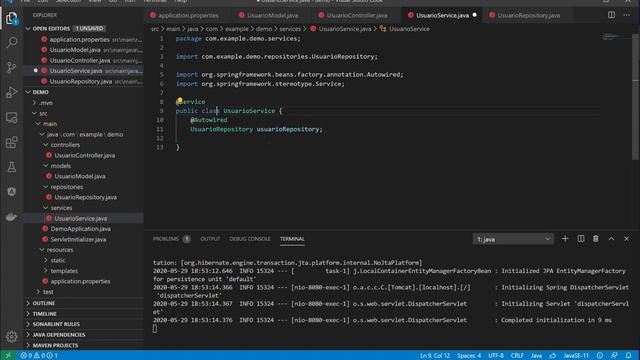Viewport: 640px width, 360px height.
Task: Split the terminal panel
Action: 580,239
